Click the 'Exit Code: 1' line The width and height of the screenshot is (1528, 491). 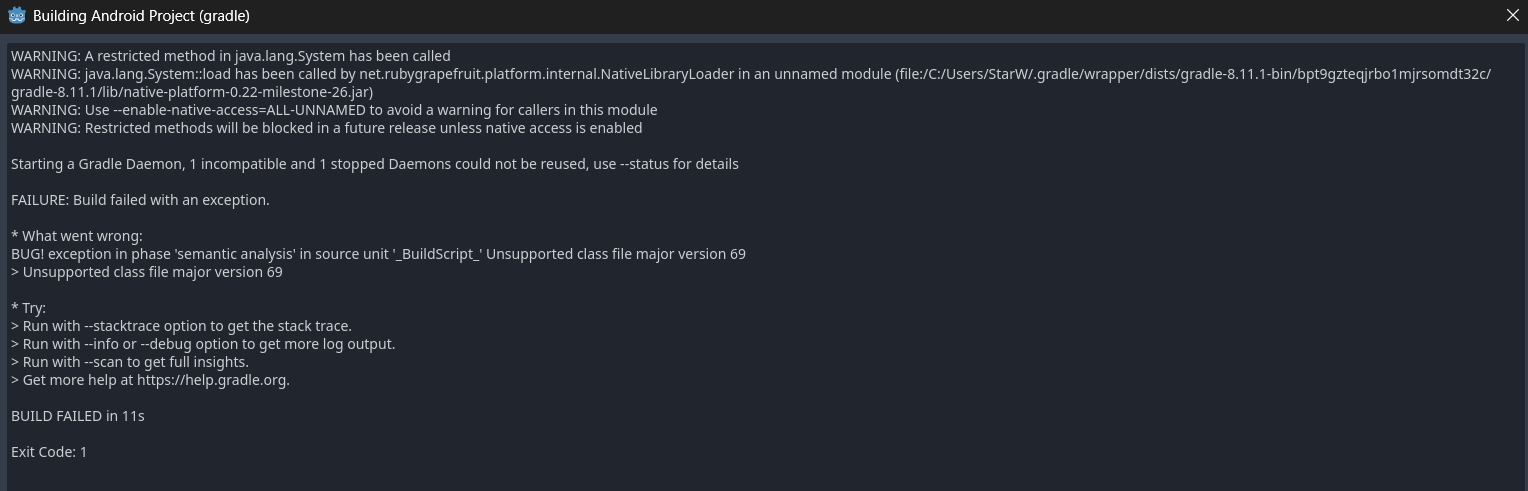point(49,452)
